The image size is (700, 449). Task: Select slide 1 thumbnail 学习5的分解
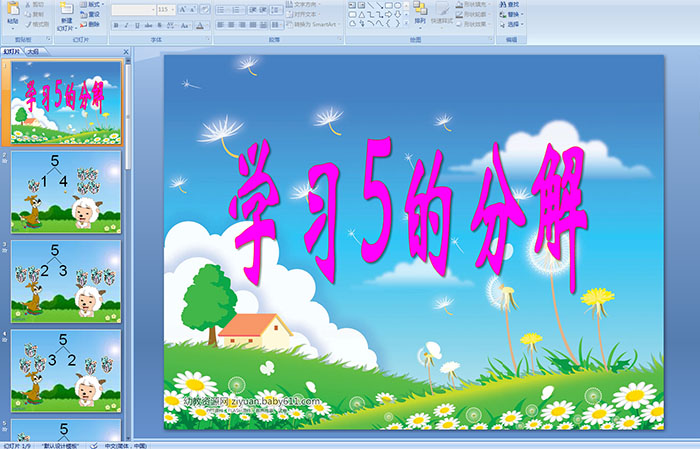[x=66, y=103]
